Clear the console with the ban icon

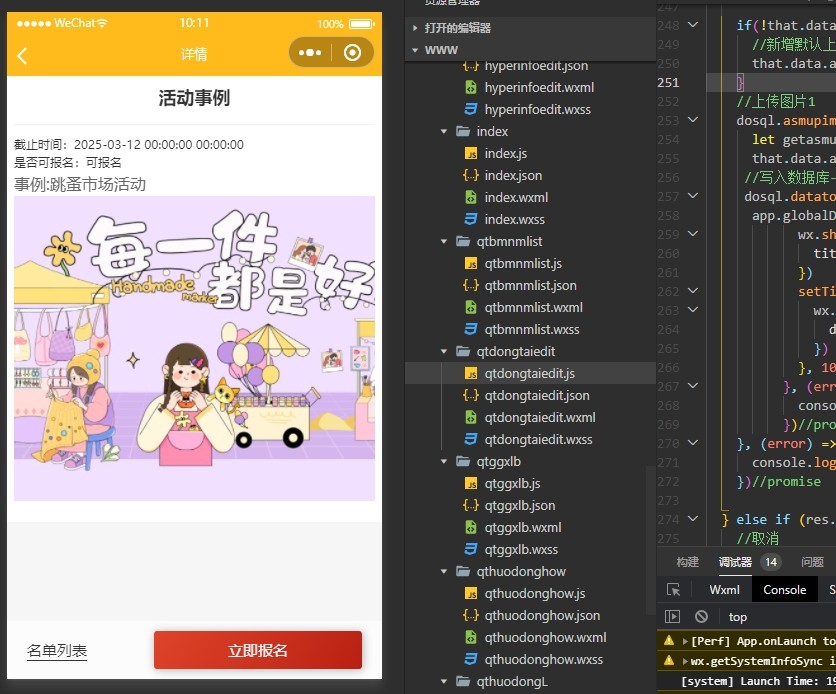701,617
